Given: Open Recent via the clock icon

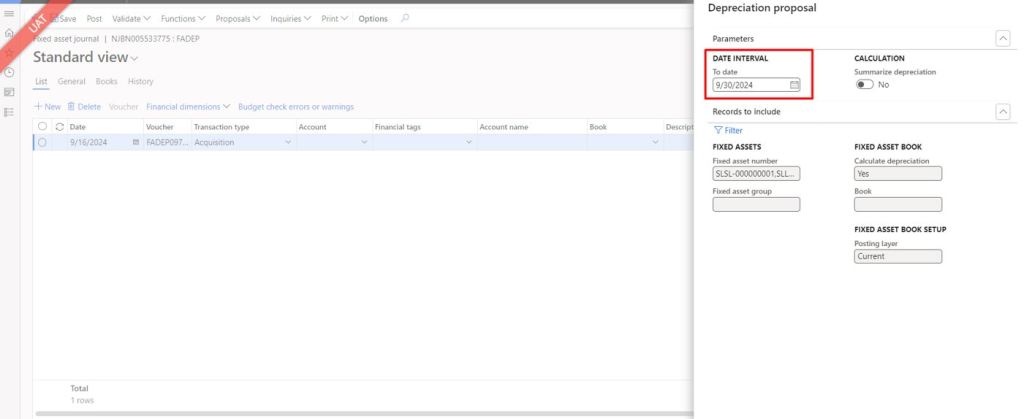Looking at the screenshot, I should (9, 72).
